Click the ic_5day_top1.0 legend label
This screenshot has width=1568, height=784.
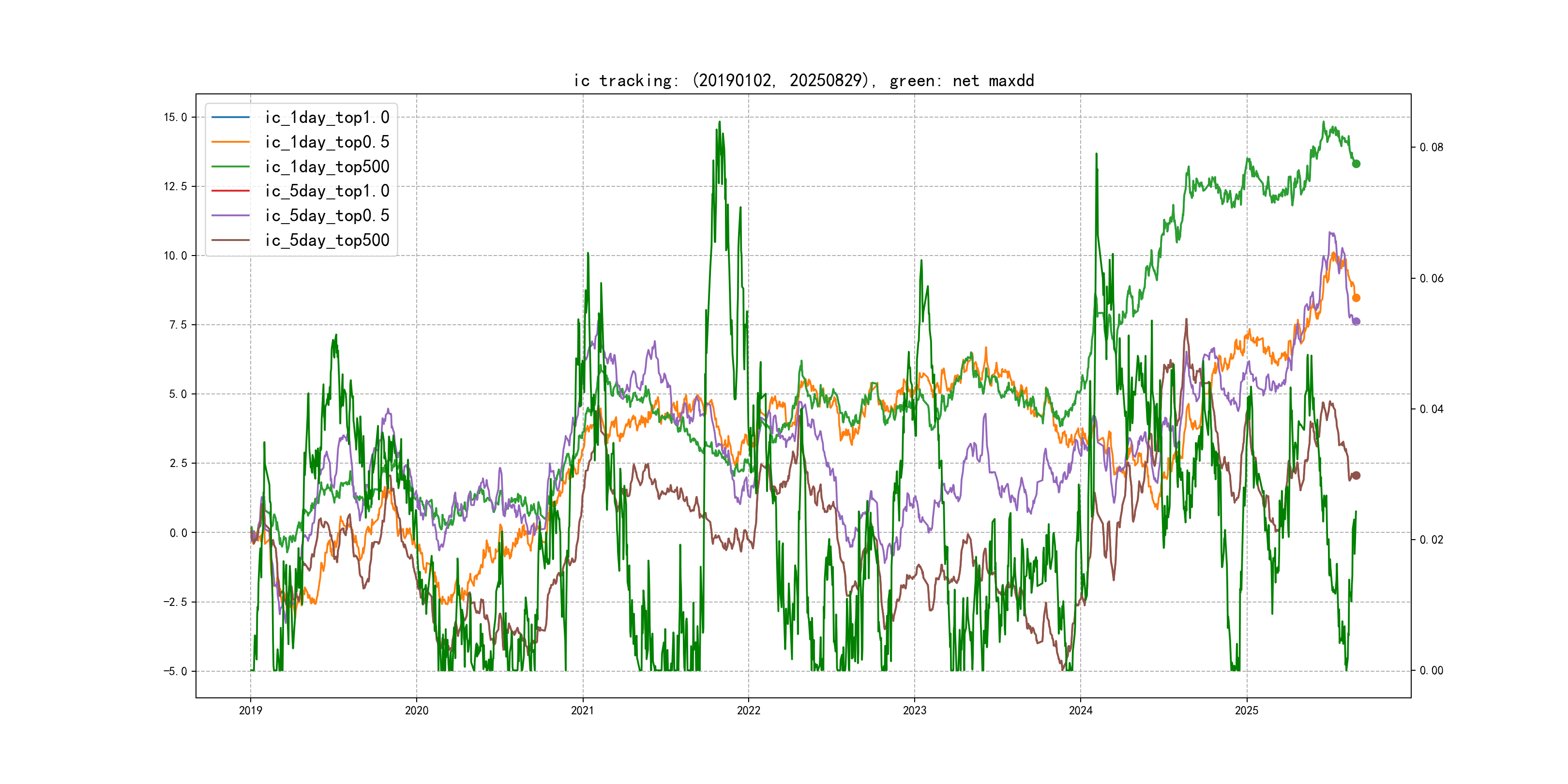click(x=327, y=191)
